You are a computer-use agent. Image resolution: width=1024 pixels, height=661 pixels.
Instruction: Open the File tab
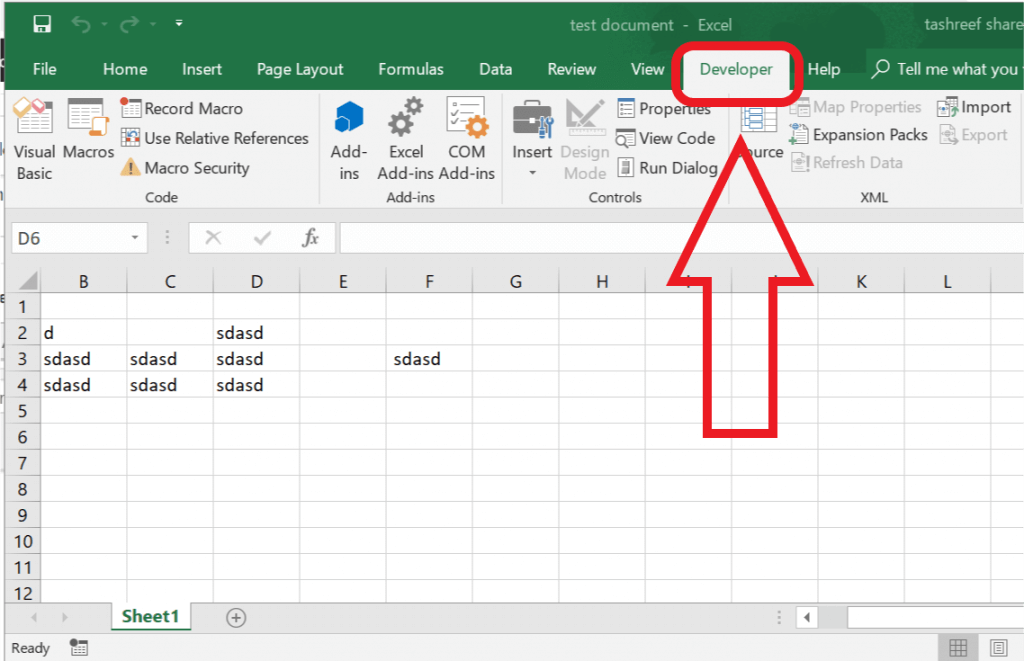(x=44, y=69)
